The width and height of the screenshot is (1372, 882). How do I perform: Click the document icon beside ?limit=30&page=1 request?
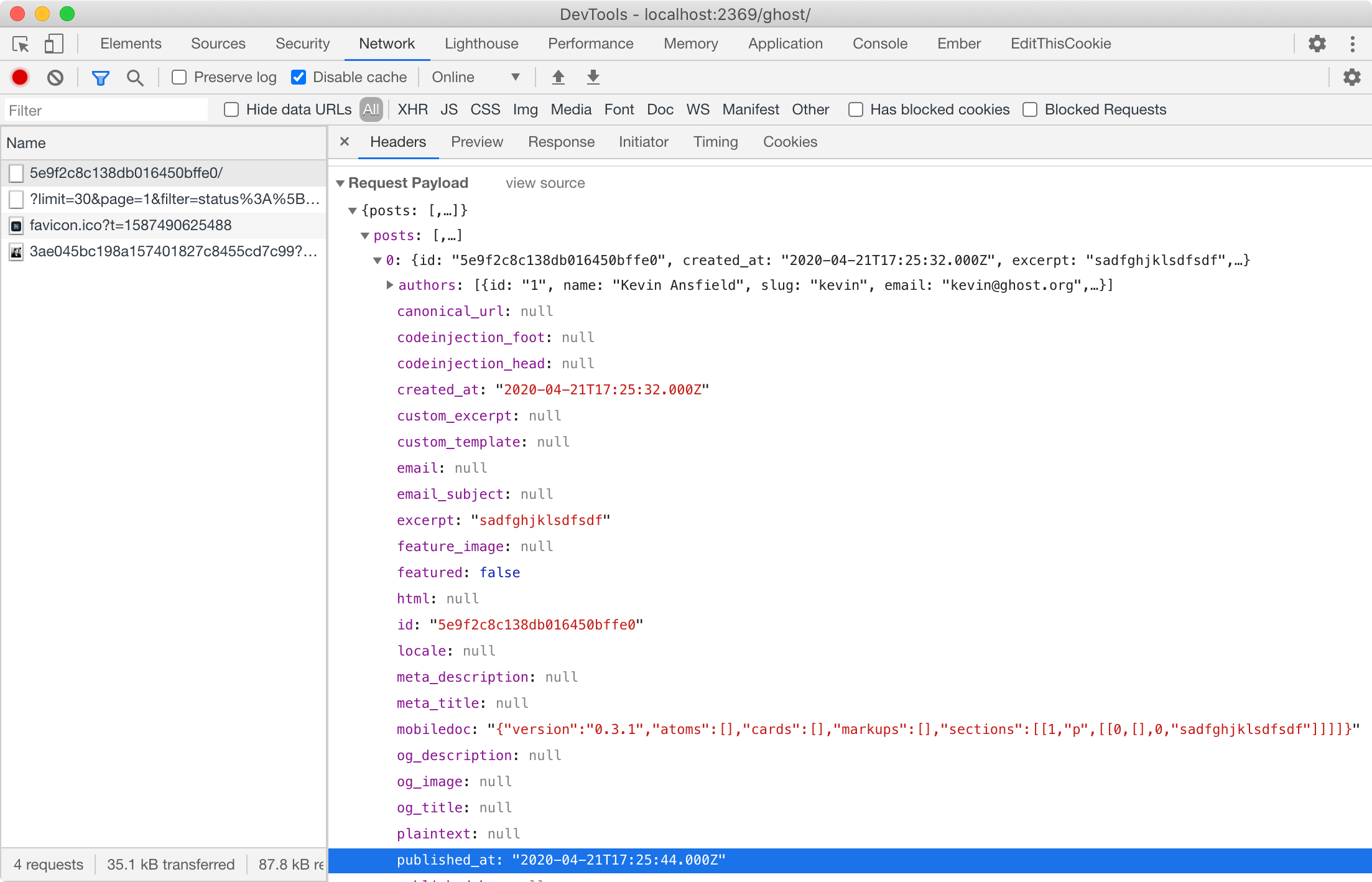coord(17,200)
